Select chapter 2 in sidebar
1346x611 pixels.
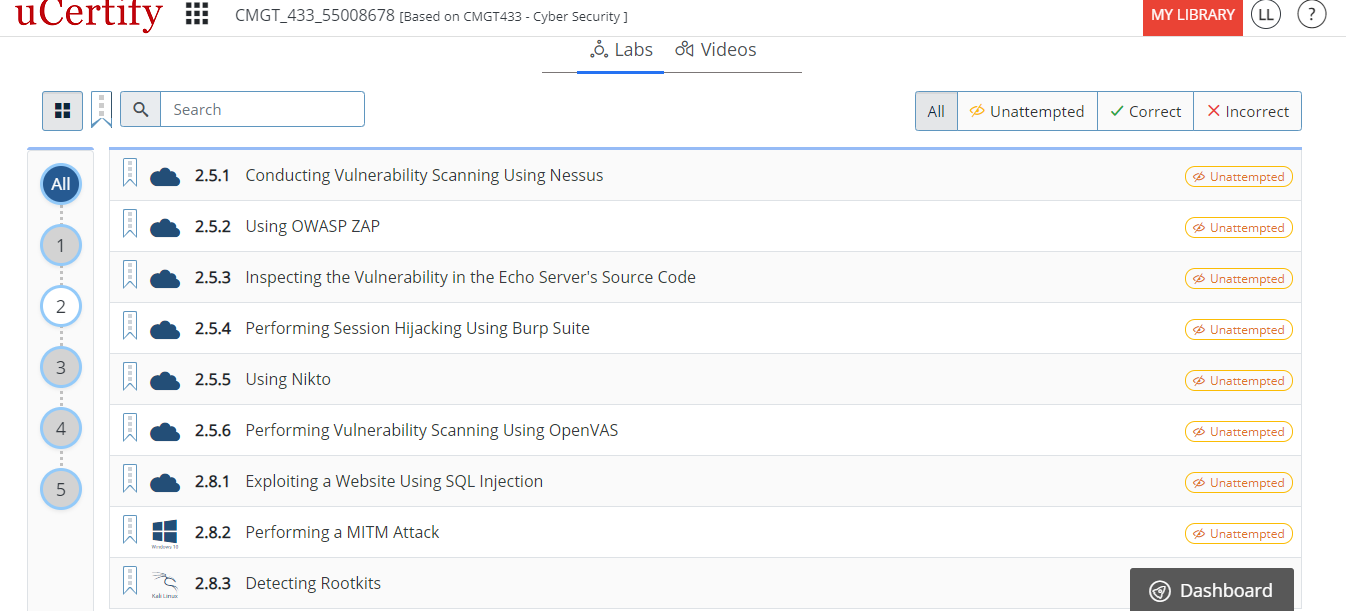(61, 306)
